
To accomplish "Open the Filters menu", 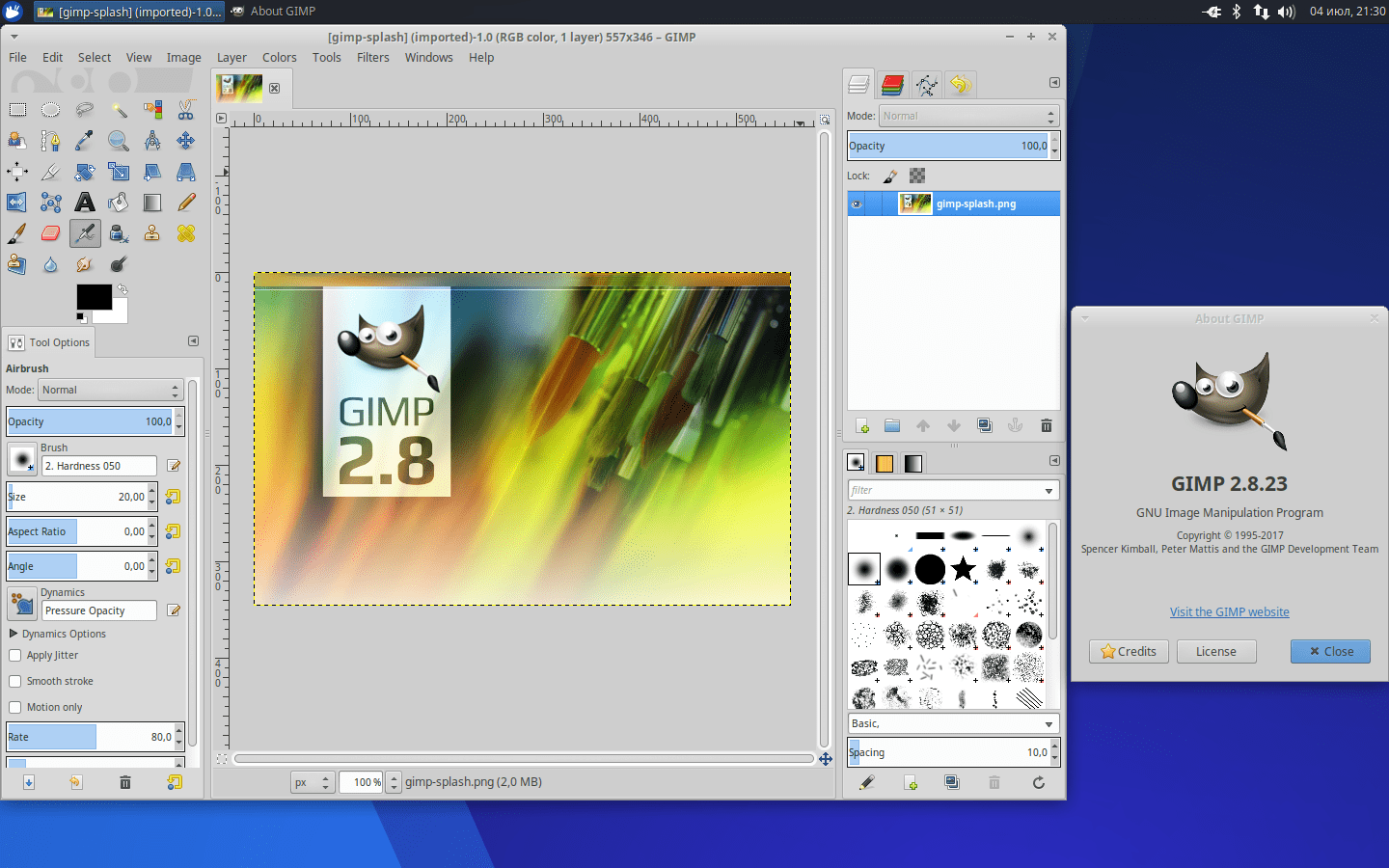I will point(373,58).
